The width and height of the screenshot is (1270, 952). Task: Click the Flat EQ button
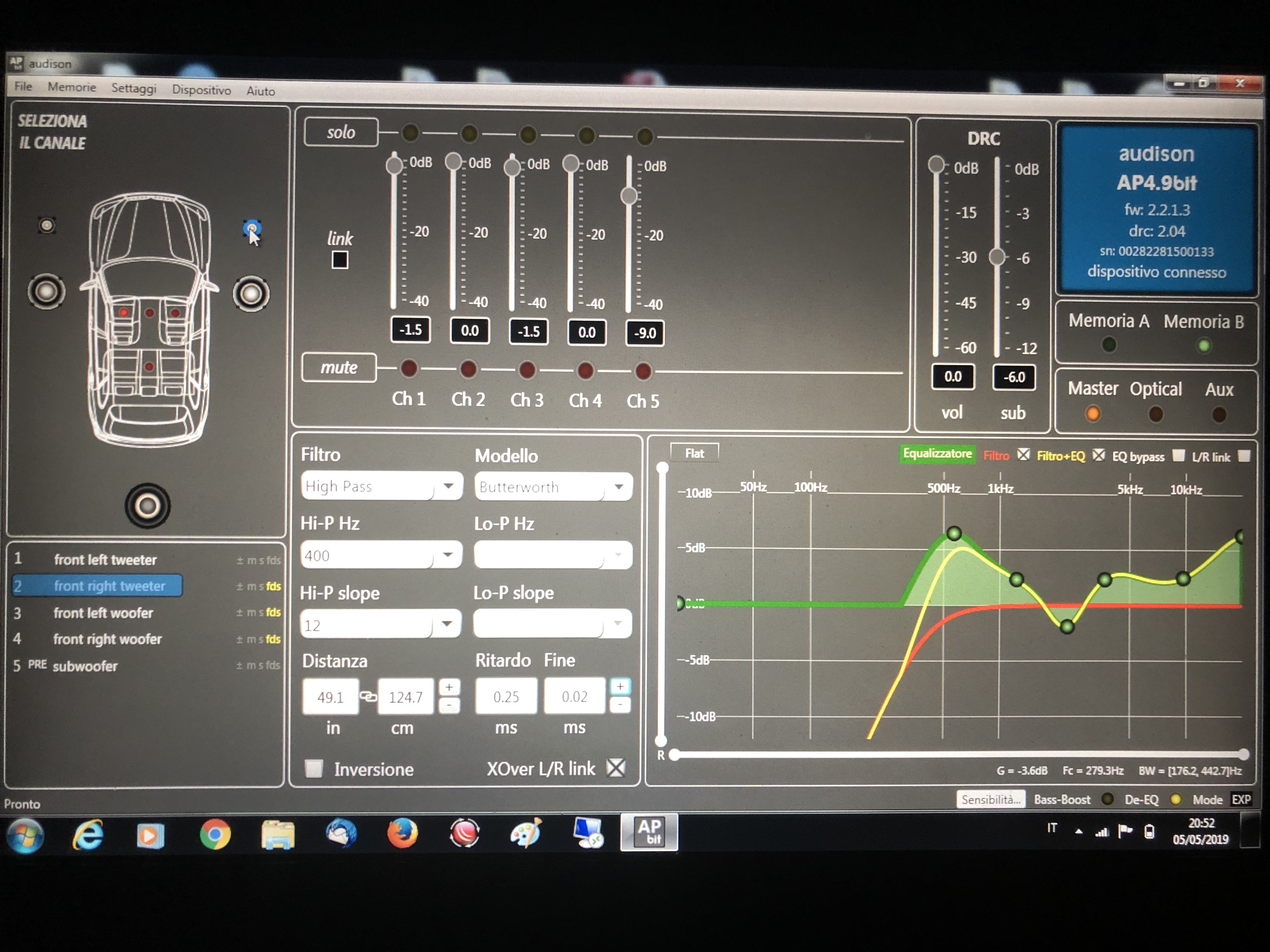(694, 453)
